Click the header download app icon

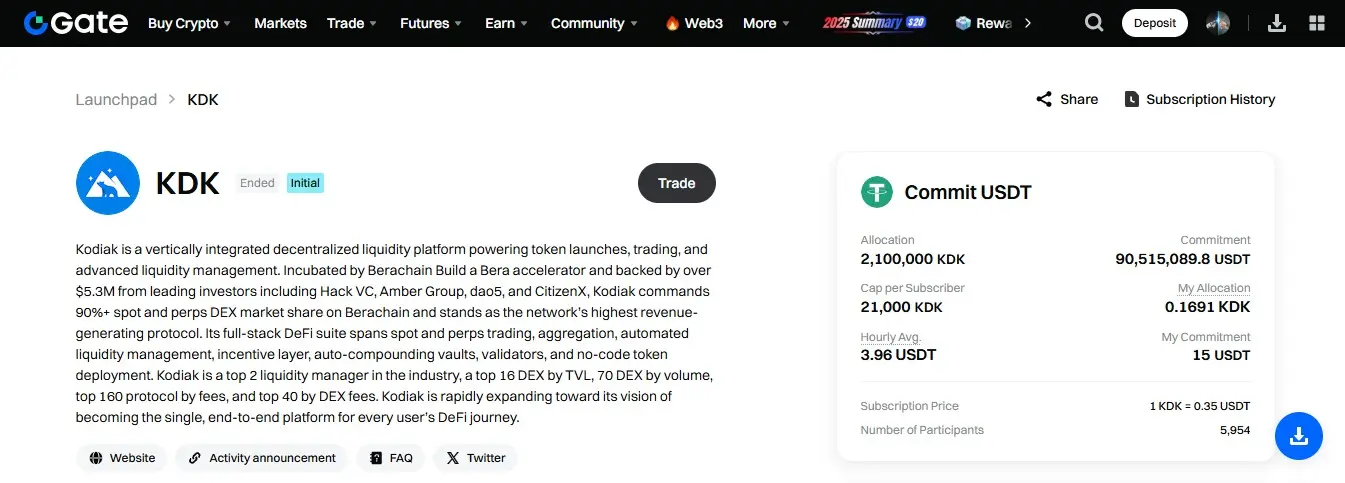click(1276, 23)
